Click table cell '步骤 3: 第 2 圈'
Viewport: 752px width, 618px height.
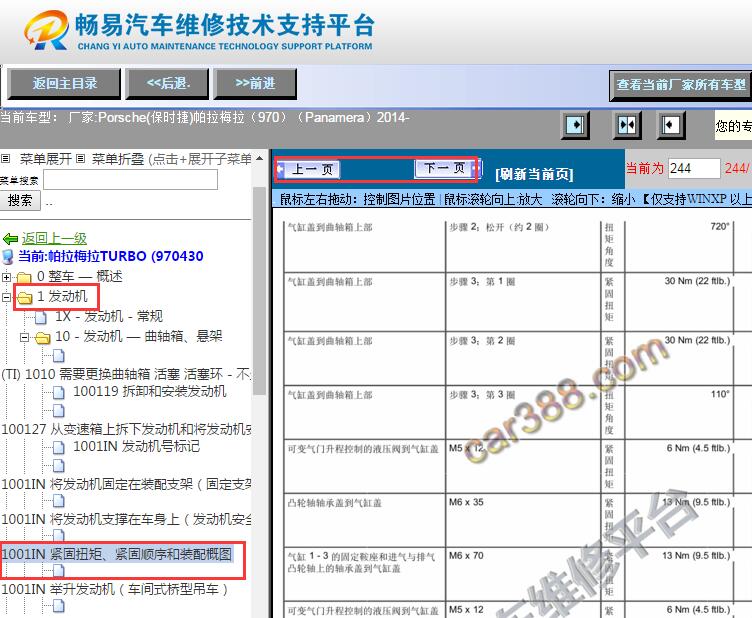pos(523,359)
